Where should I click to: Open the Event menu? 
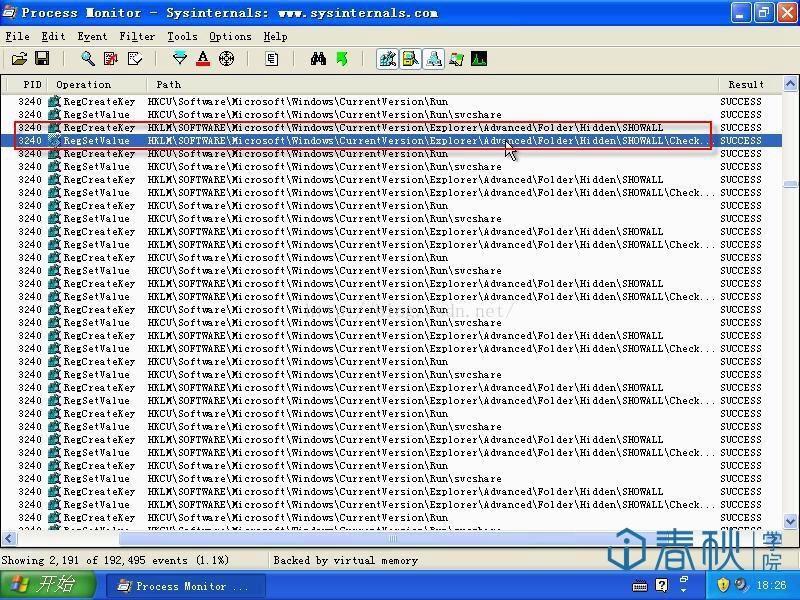[92, 36]
